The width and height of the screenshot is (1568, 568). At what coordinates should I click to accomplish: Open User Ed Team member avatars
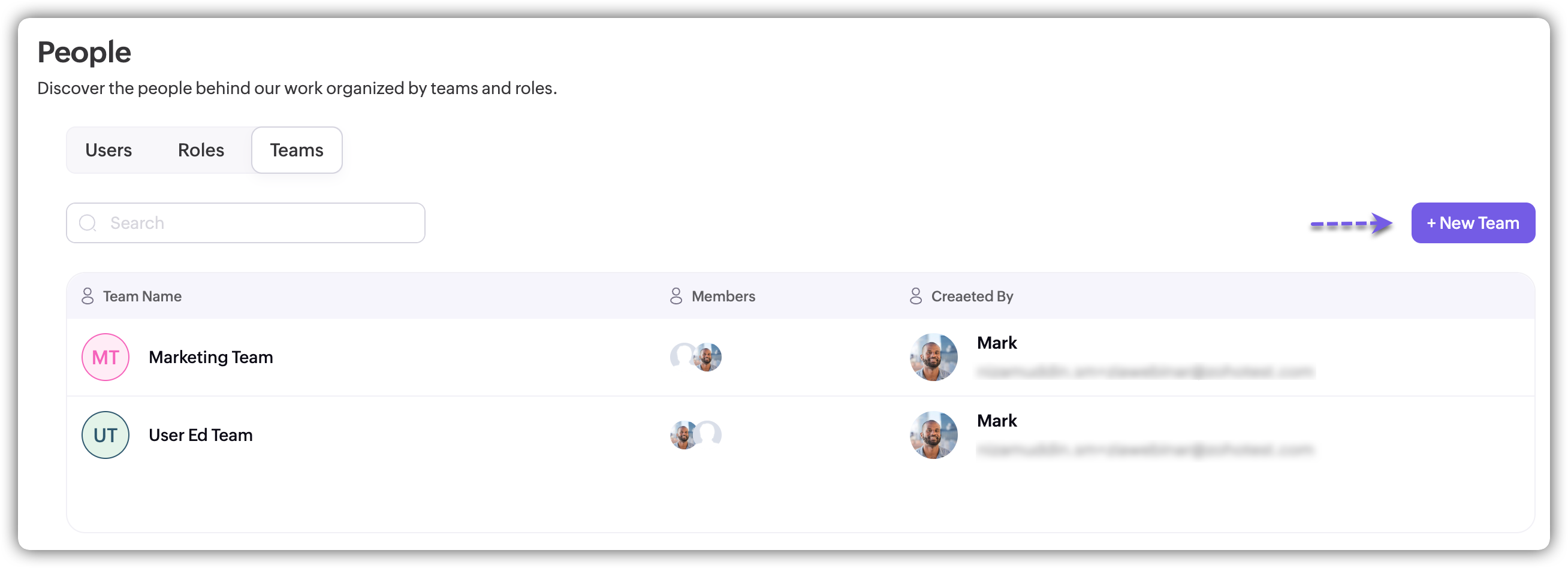pos(696,435)
